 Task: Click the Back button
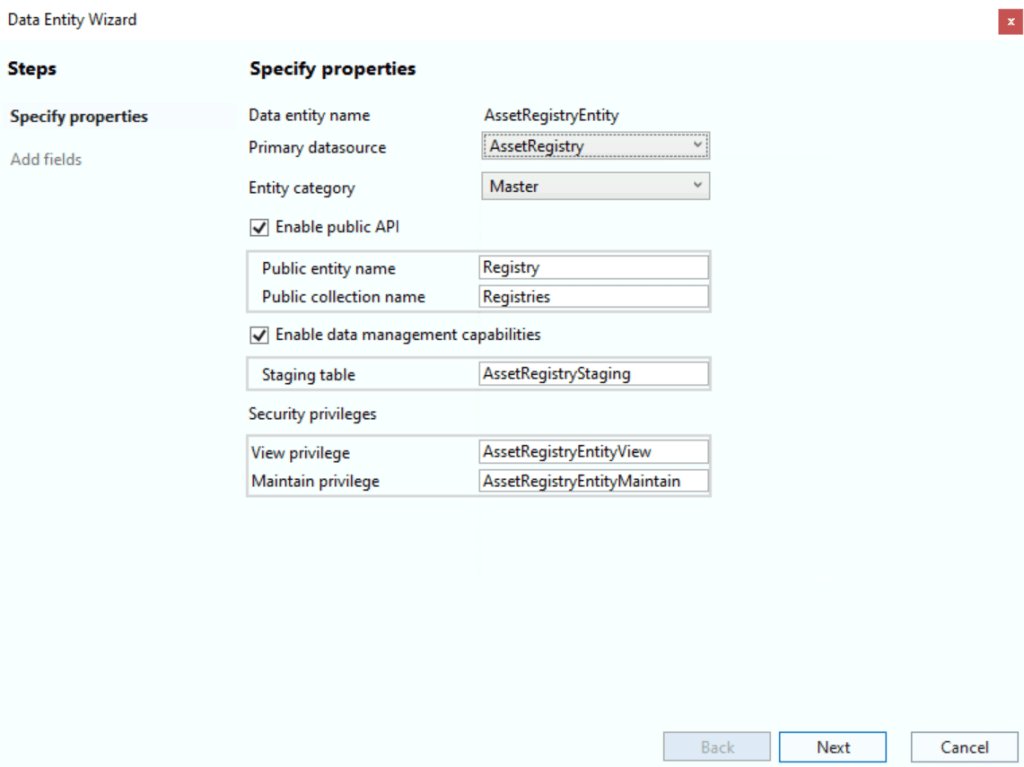coord(717,747)
